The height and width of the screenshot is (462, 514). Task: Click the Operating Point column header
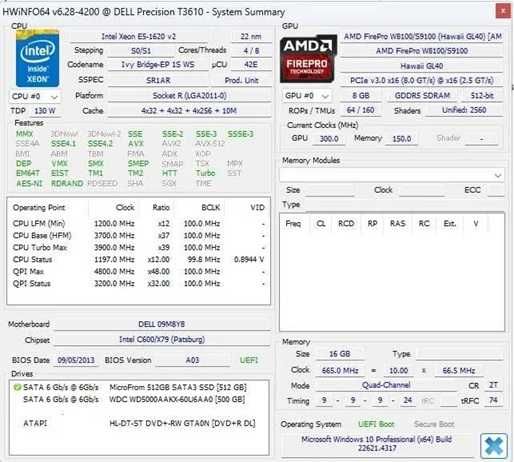pos(39,208)
